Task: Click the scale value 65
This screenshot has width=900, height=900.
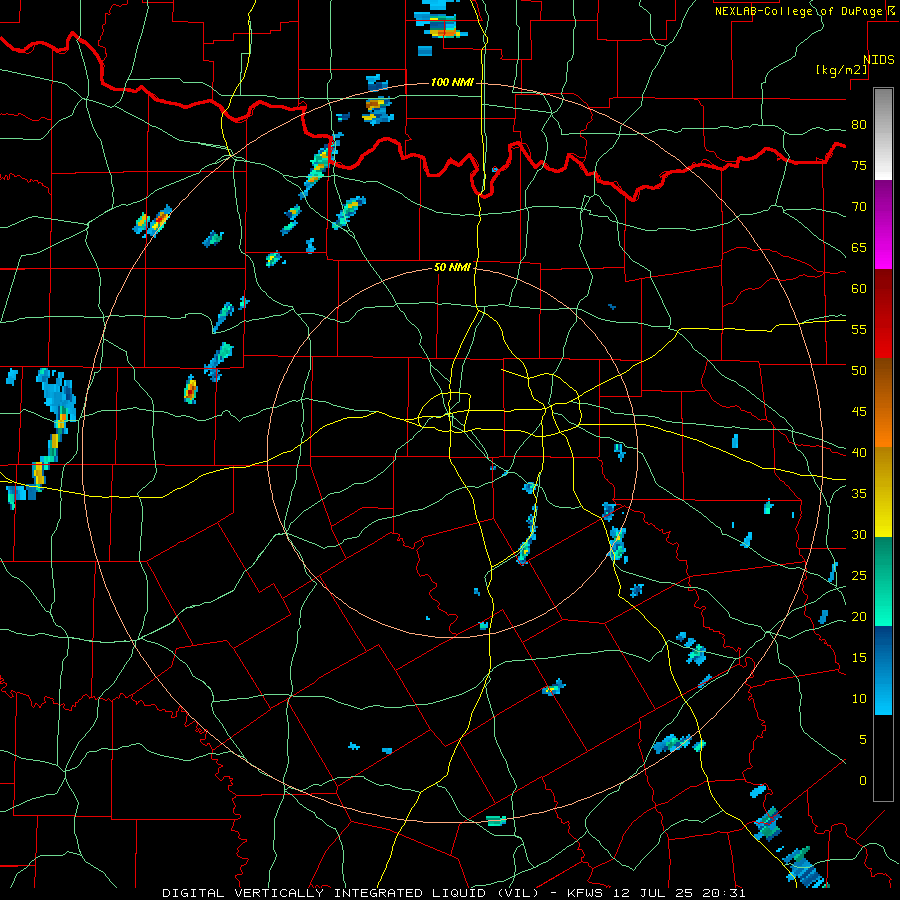Action: (x=859, y=247)
